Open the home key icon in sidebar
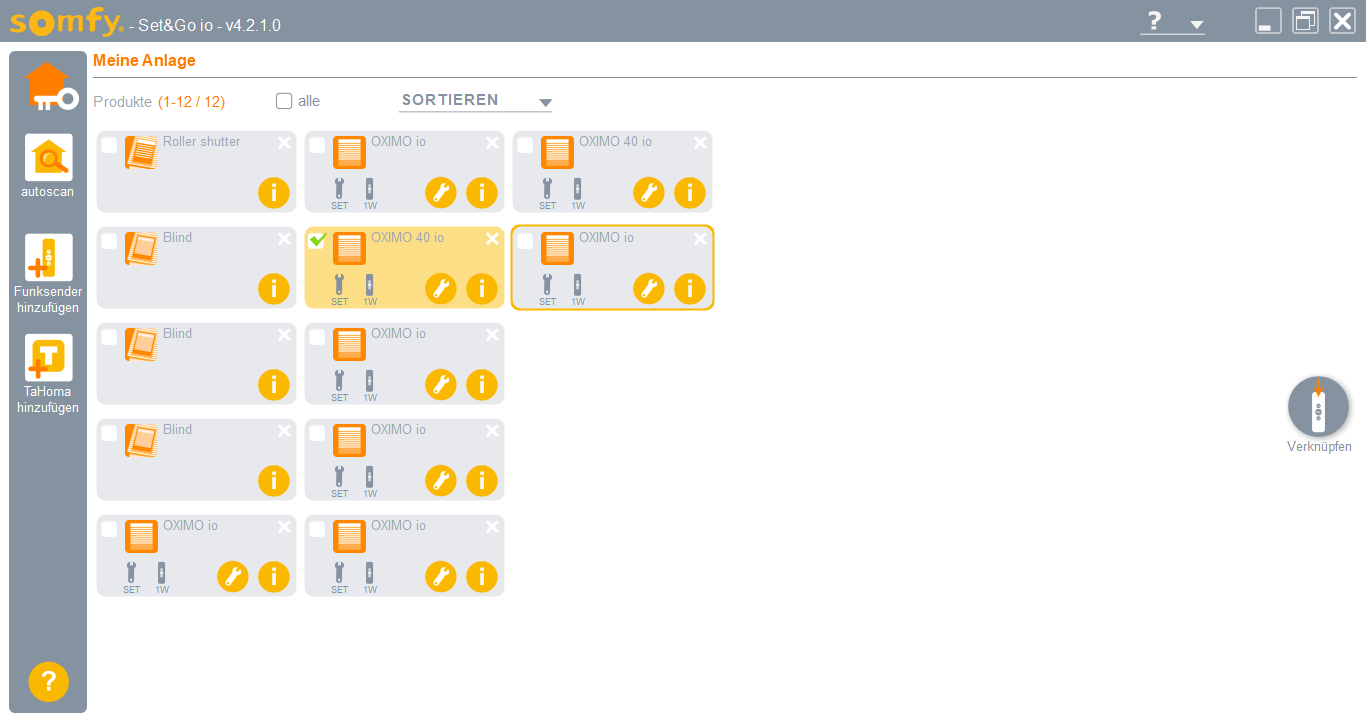Viewport: 1366px width, 726px height. pyautogui.click(x=50, y=86)
